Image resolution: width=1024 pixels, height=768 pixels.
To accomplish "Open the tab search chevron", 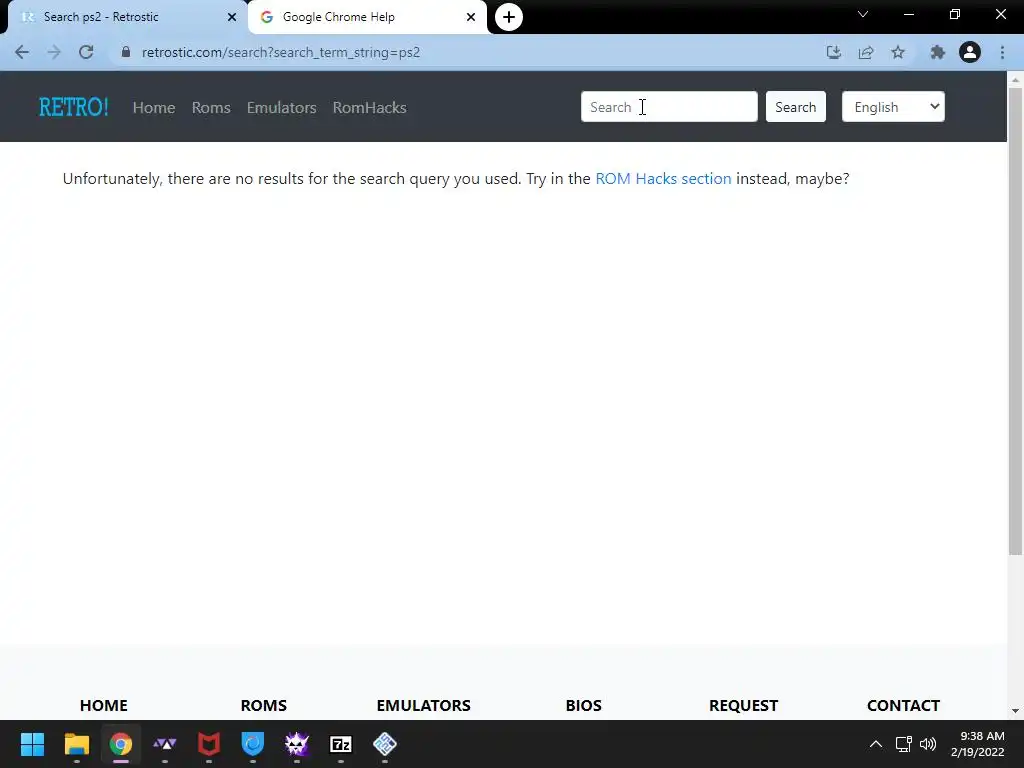I will [863, 14].
